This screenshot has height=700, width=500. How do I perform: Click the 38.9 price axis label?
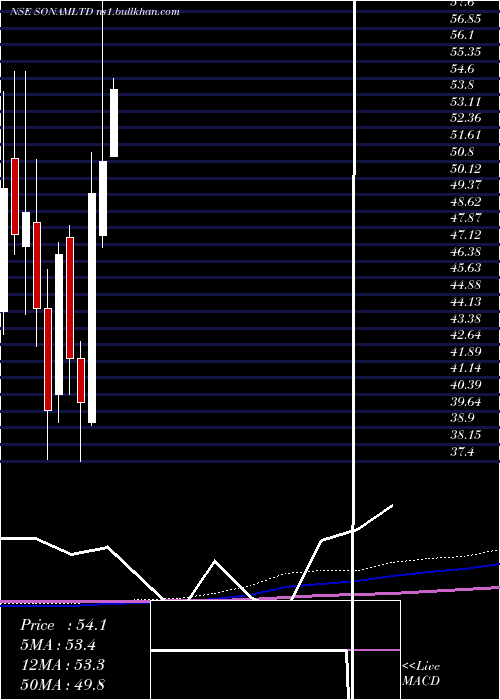[462, 418]
